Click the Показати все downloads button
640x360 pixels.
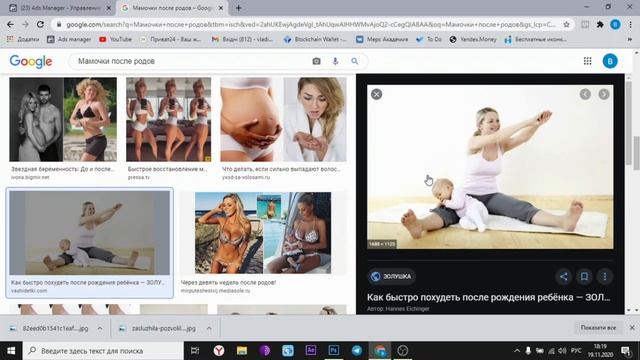tap(598, 328)
